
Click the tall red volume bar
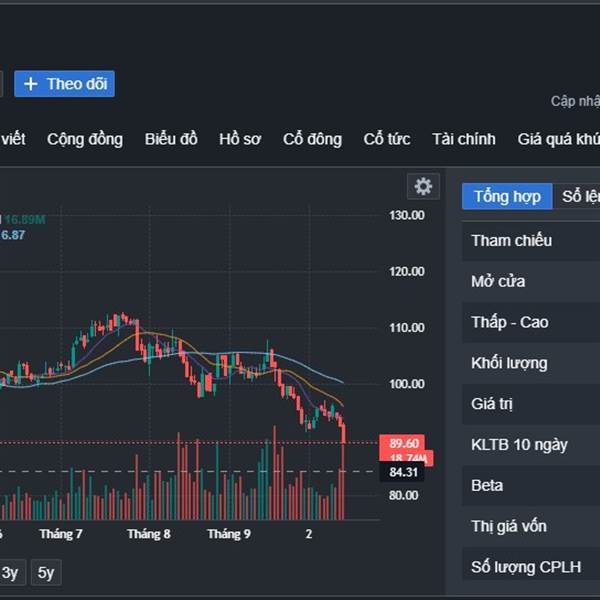tap(343, 480)
